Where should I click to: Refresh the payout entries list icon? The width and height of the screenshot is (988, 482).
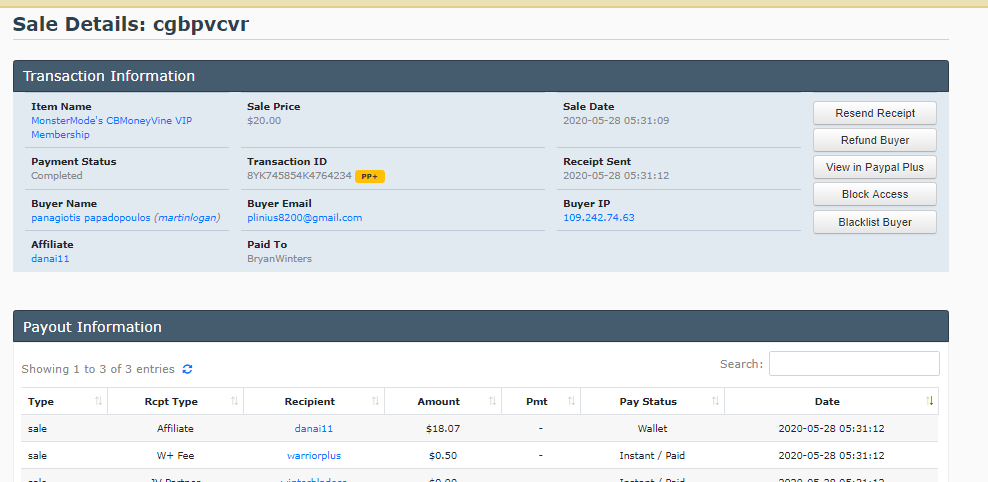pos(187,369)
